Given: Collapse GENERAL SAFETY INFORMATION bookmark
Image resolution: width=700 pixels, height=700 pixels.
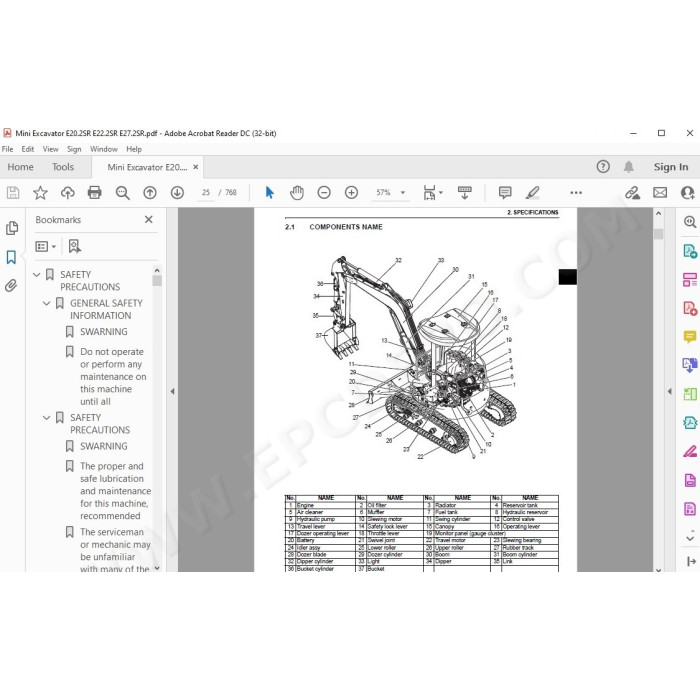Looking at the screenshot, I should coord(46,303).
